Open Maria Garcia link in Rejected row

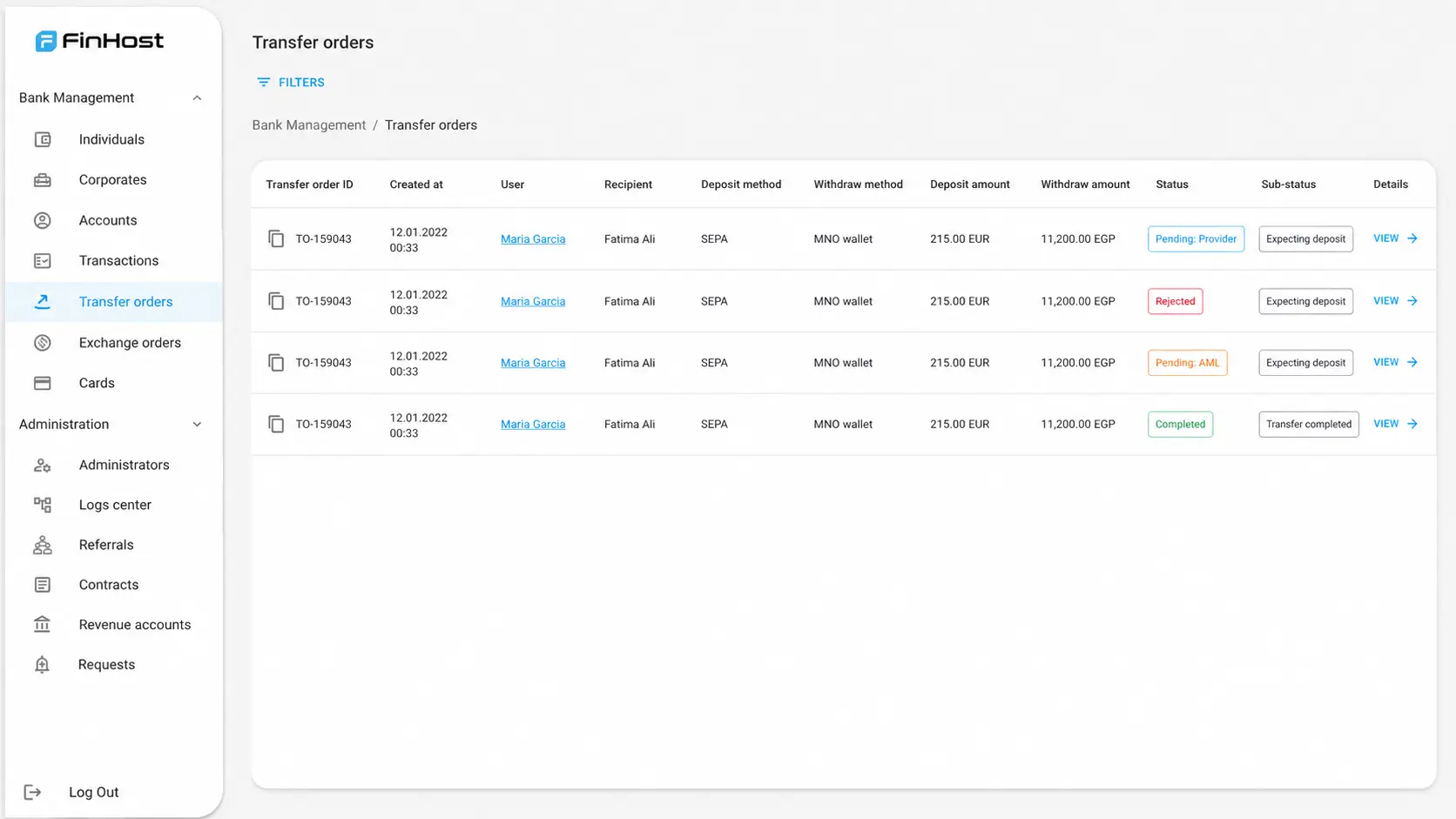point(533,301)
